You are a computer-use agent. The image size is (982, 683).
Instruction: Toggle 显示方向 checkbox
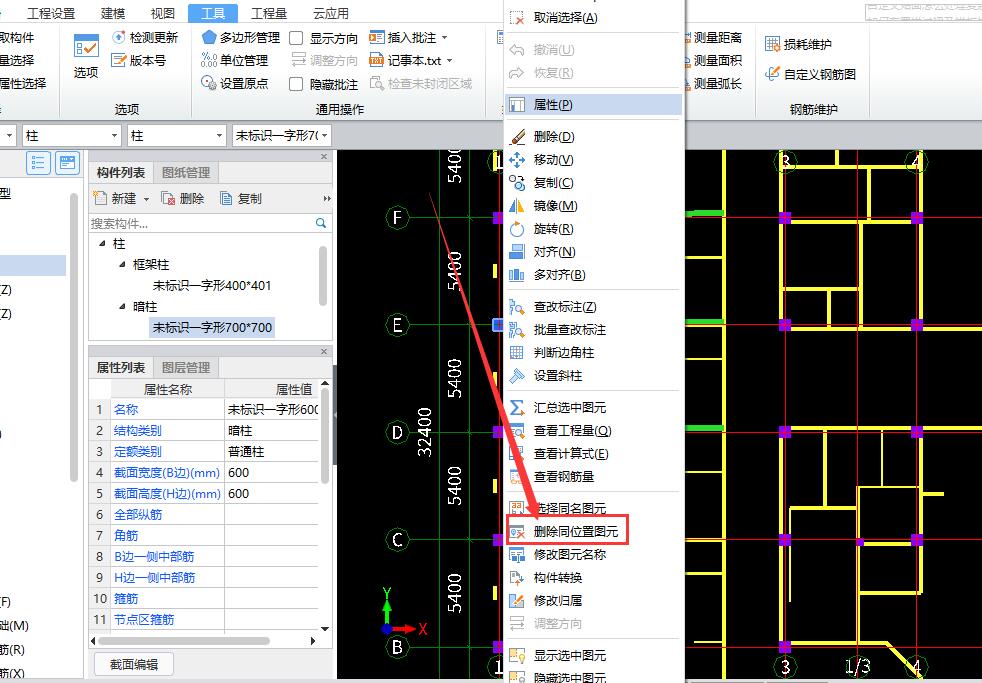[x=296, y=38]
